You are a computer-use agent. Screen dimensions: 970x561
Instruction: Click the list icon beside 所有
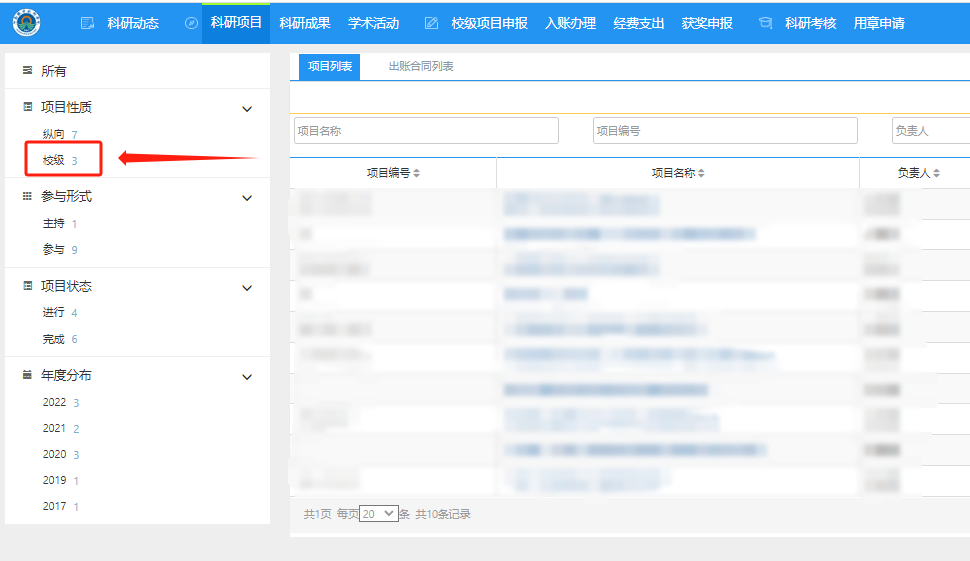point(27,71)
